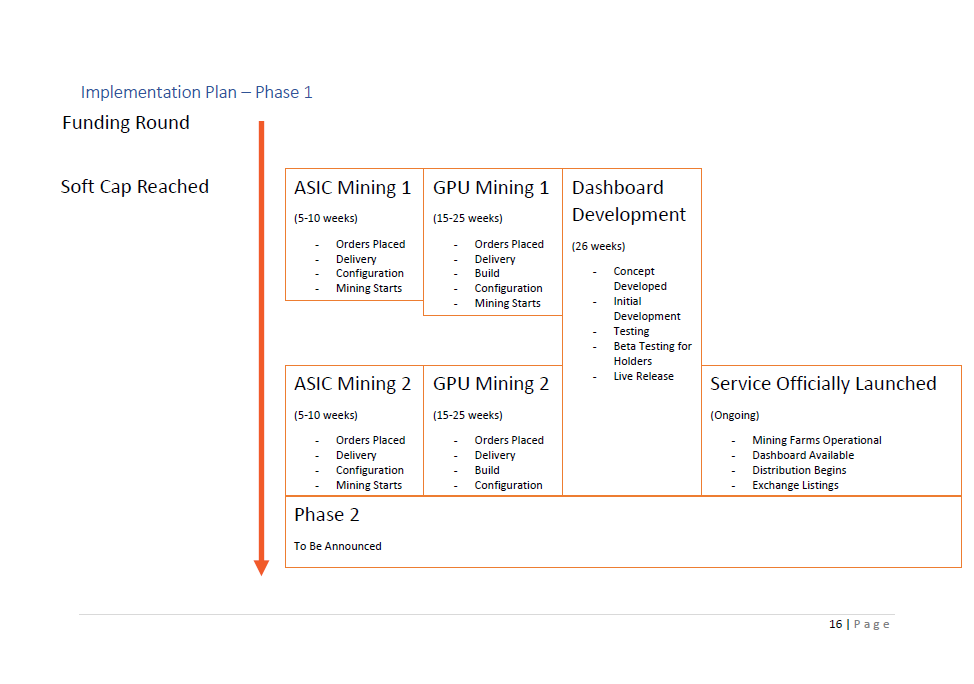The height and width of the screenshot is (684, 974).
Task: Click the 'Beta Testing for Holders' bullet
Action: 652,354
